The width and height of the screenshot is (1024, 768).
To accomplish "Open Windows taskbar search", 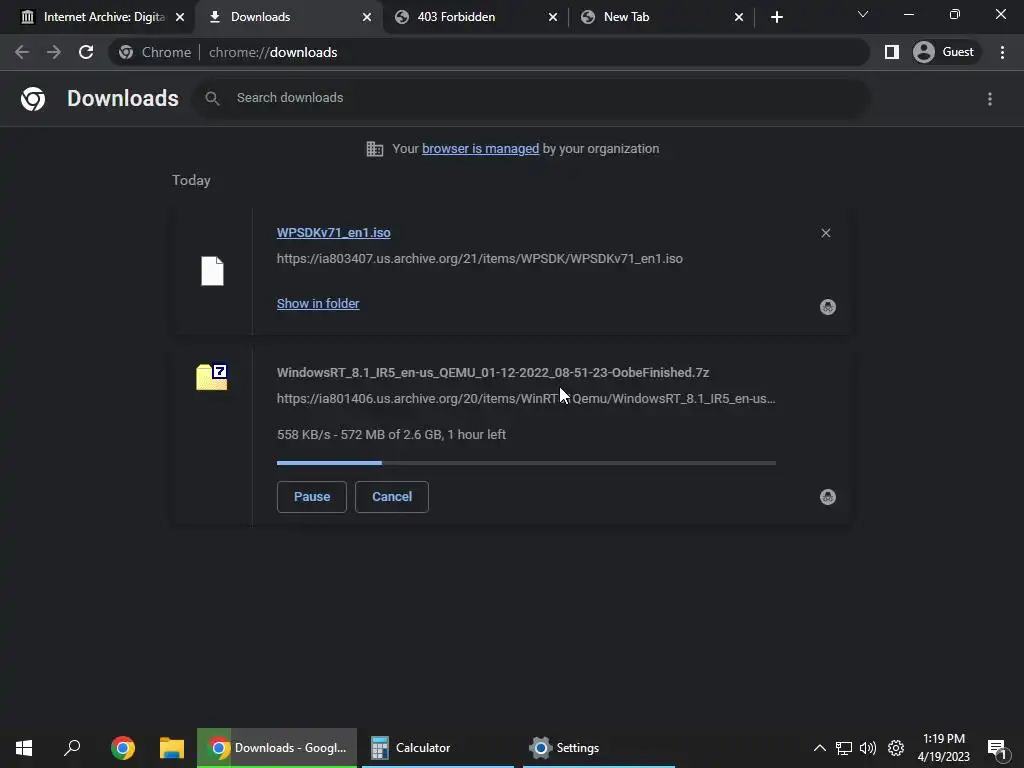I will [72, 748].
